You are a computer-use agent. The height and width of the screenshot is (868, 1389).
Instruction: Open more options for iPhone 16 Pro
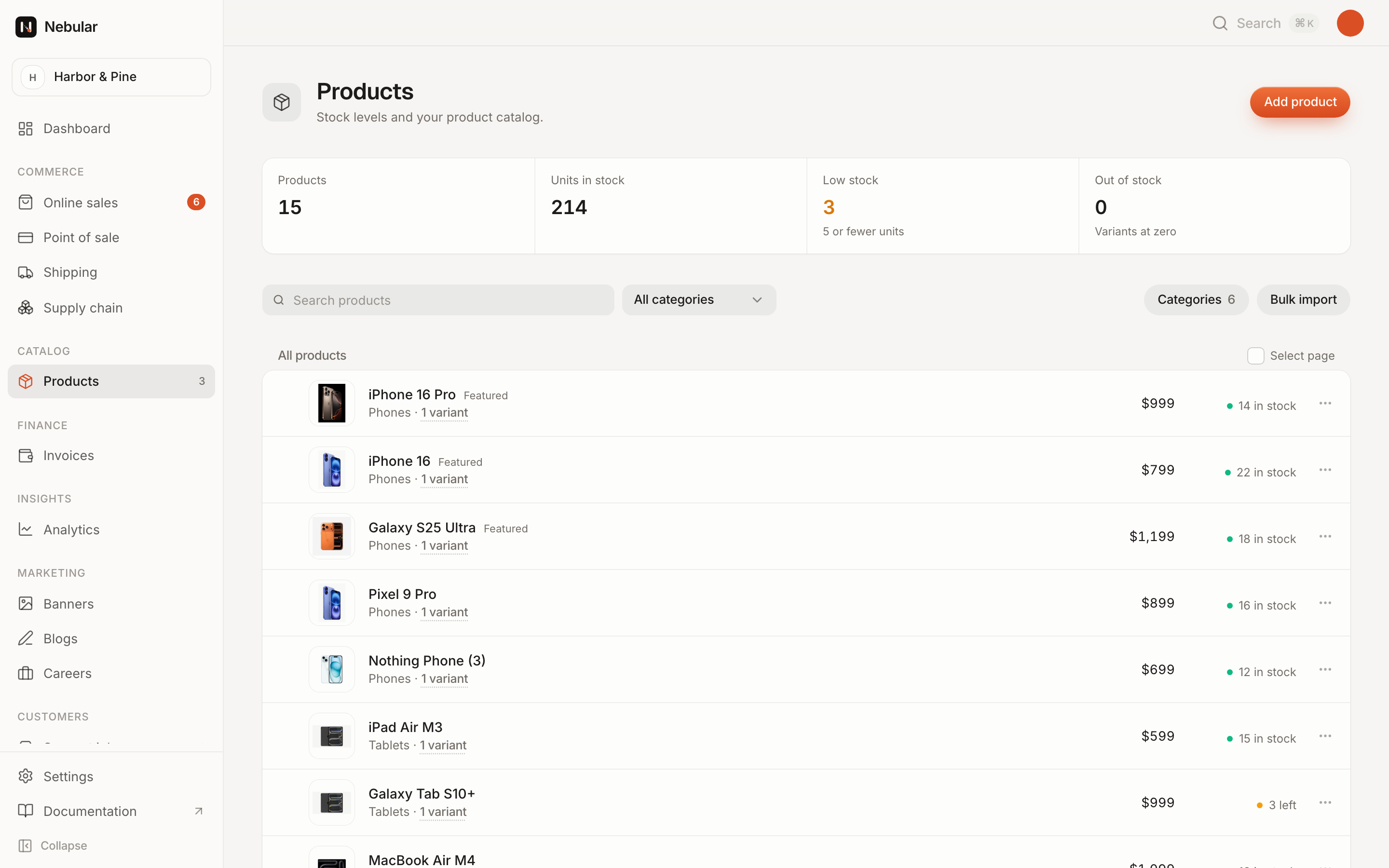(x=1325, y=404)
